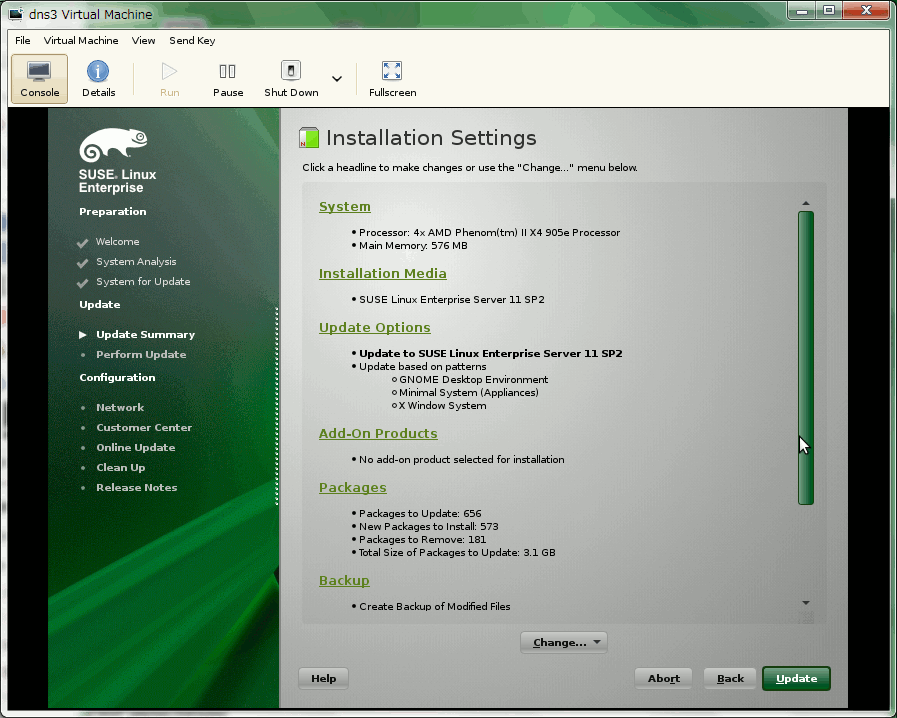
Task: Click the "Packages to Update: 656" line
Action: (x=420, y=514)
